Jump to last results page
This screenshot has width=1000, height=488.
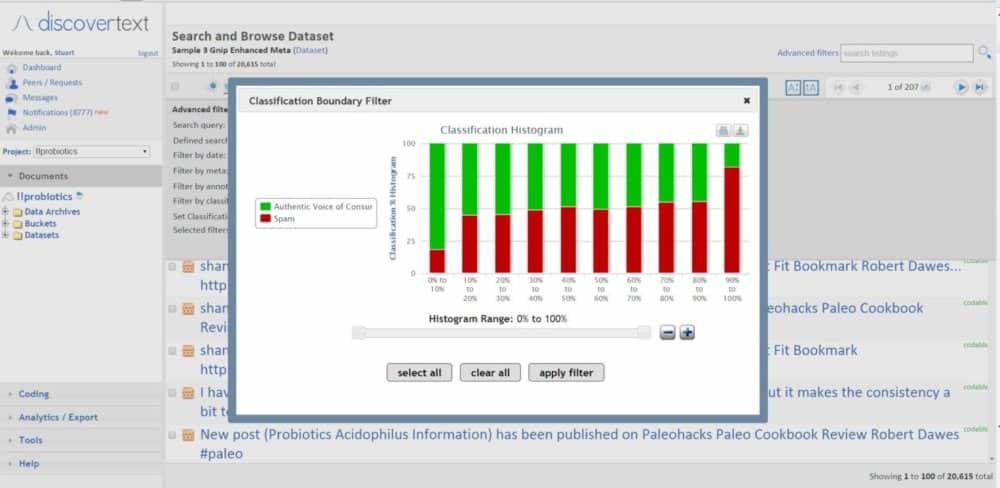(979, 88)
